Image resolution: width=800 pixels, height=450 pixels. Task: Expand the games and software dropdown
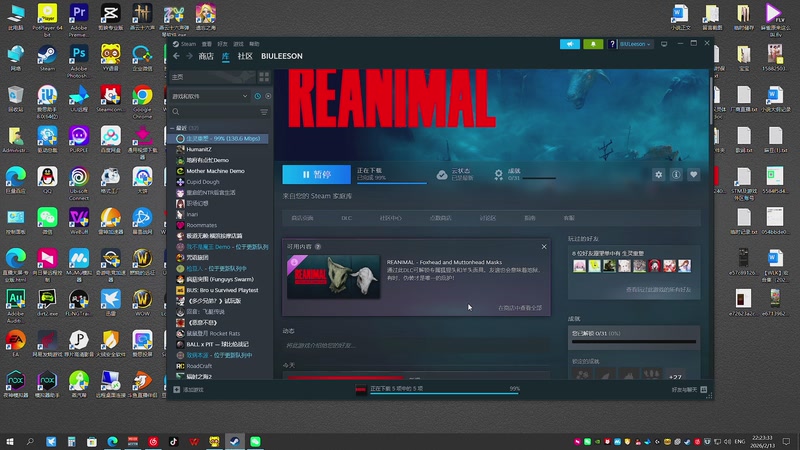209,96
